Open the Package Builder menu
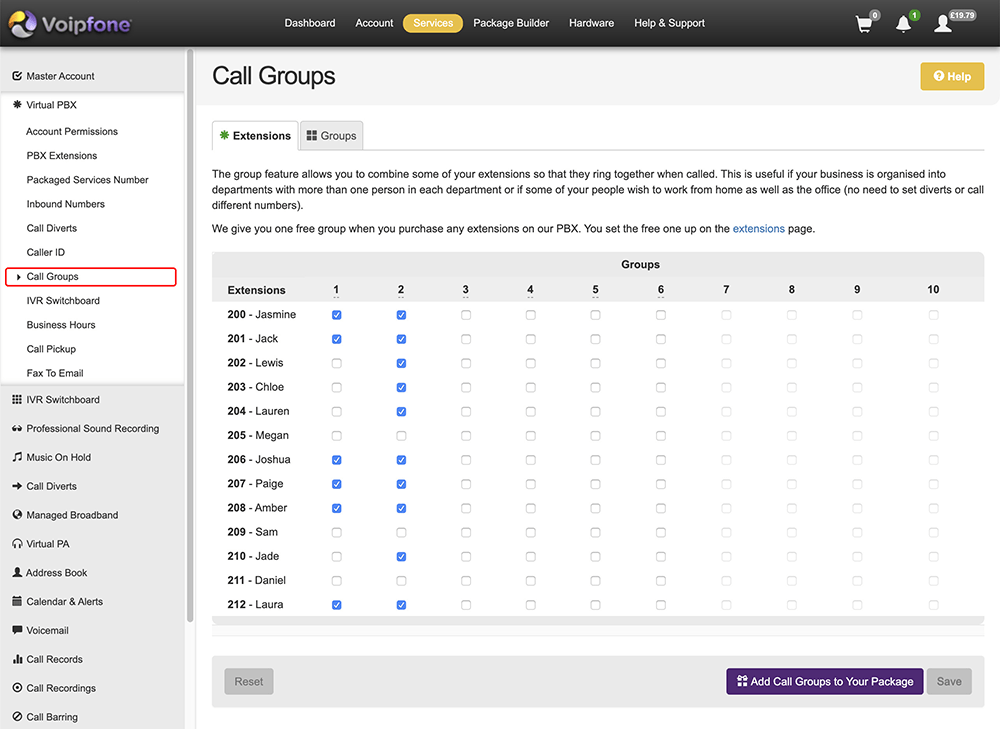Screen dimensions: 1000x729 (511, 23)
